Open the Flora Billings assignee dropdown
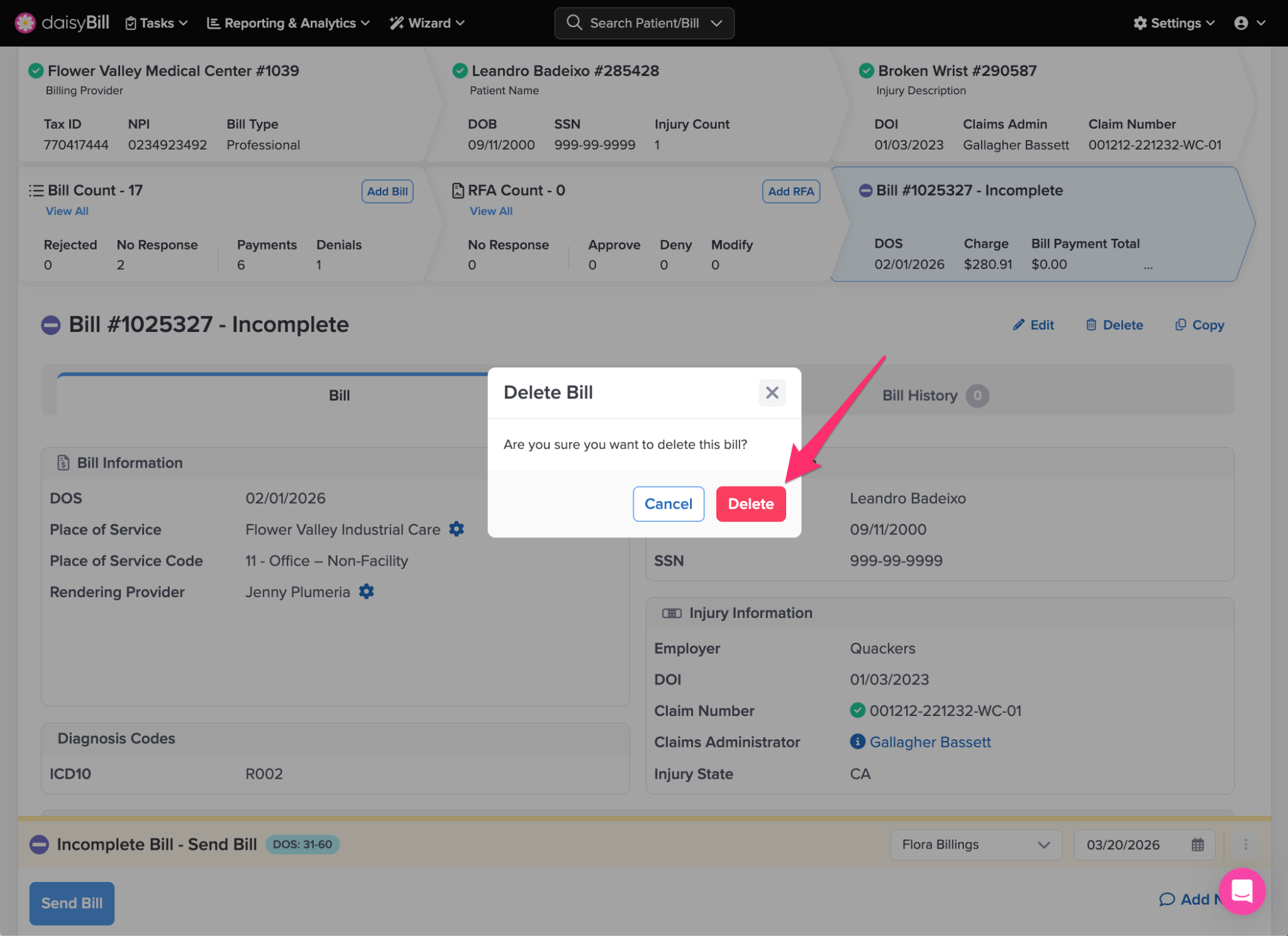This screenshot has width=1288, height=936. pos(975,845)
